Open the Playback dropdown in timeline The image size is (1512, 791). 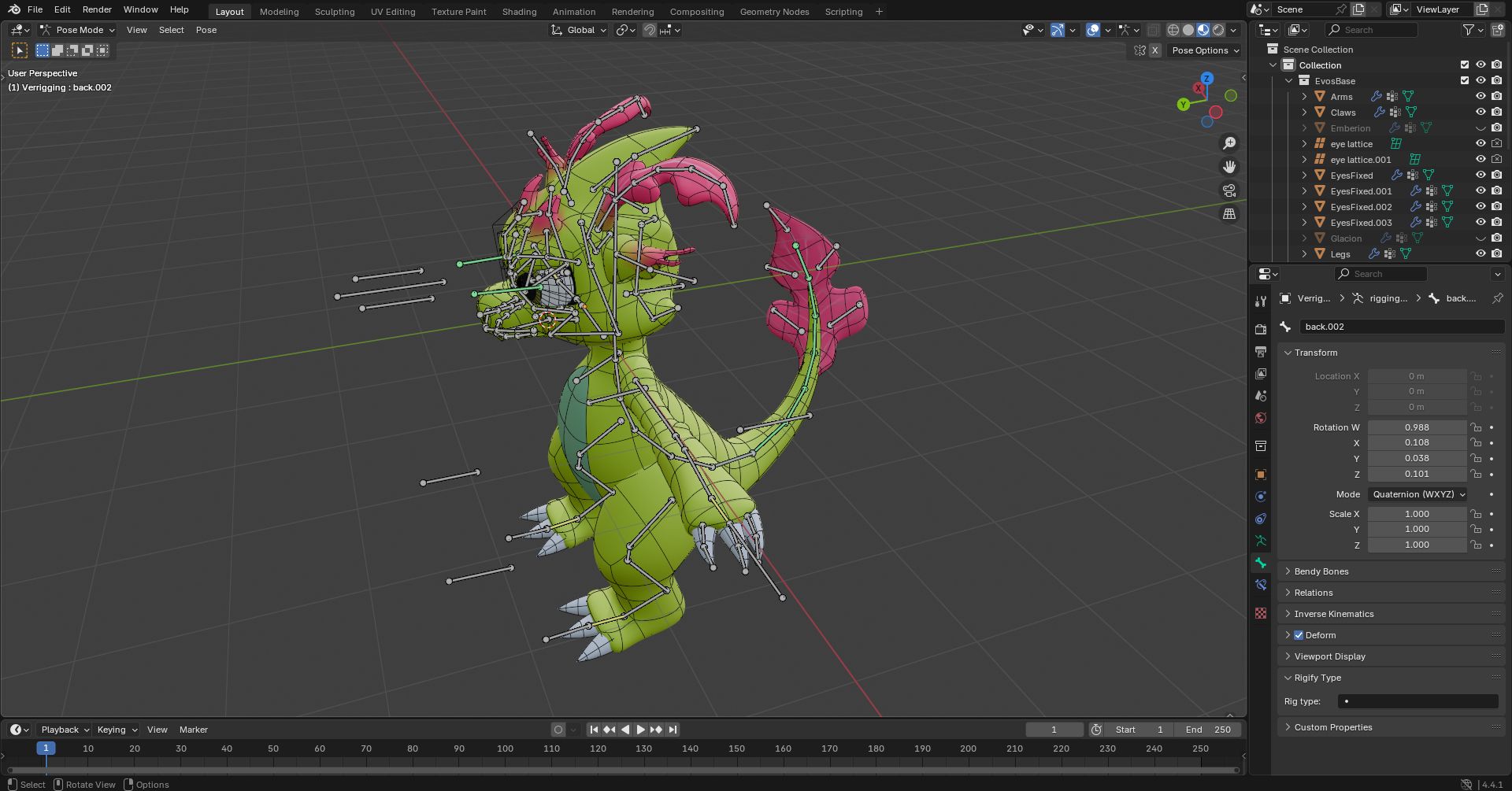tap(65, 730)
